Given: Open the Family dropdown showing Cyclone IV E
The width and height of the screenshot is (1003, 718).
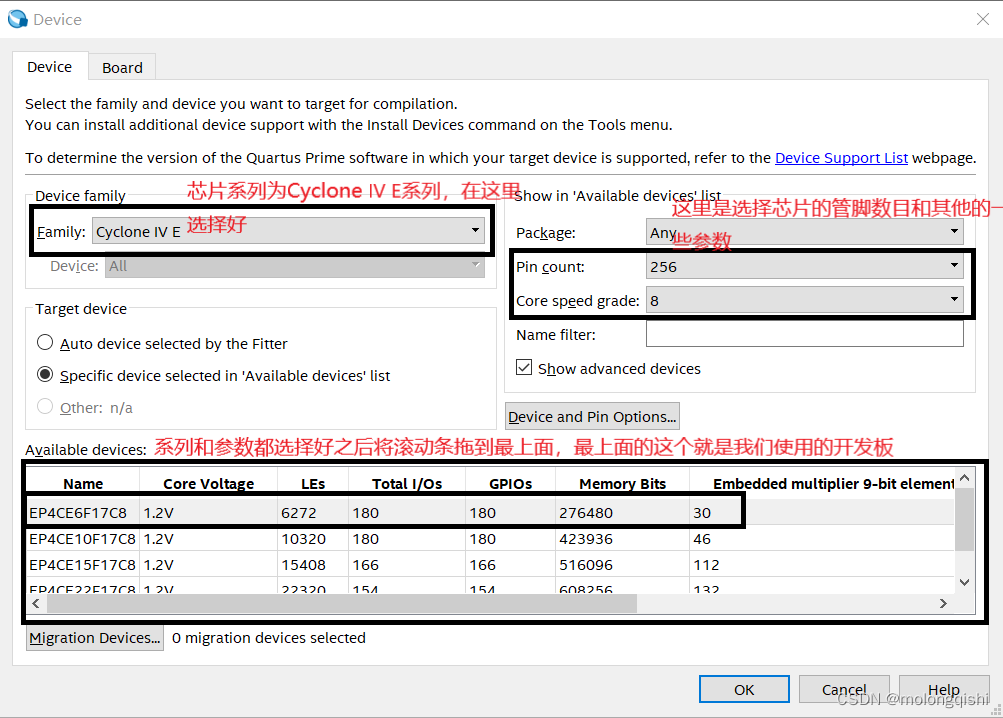Looking at the screenshot, I should pyautogui.click(x=288, y=231).
